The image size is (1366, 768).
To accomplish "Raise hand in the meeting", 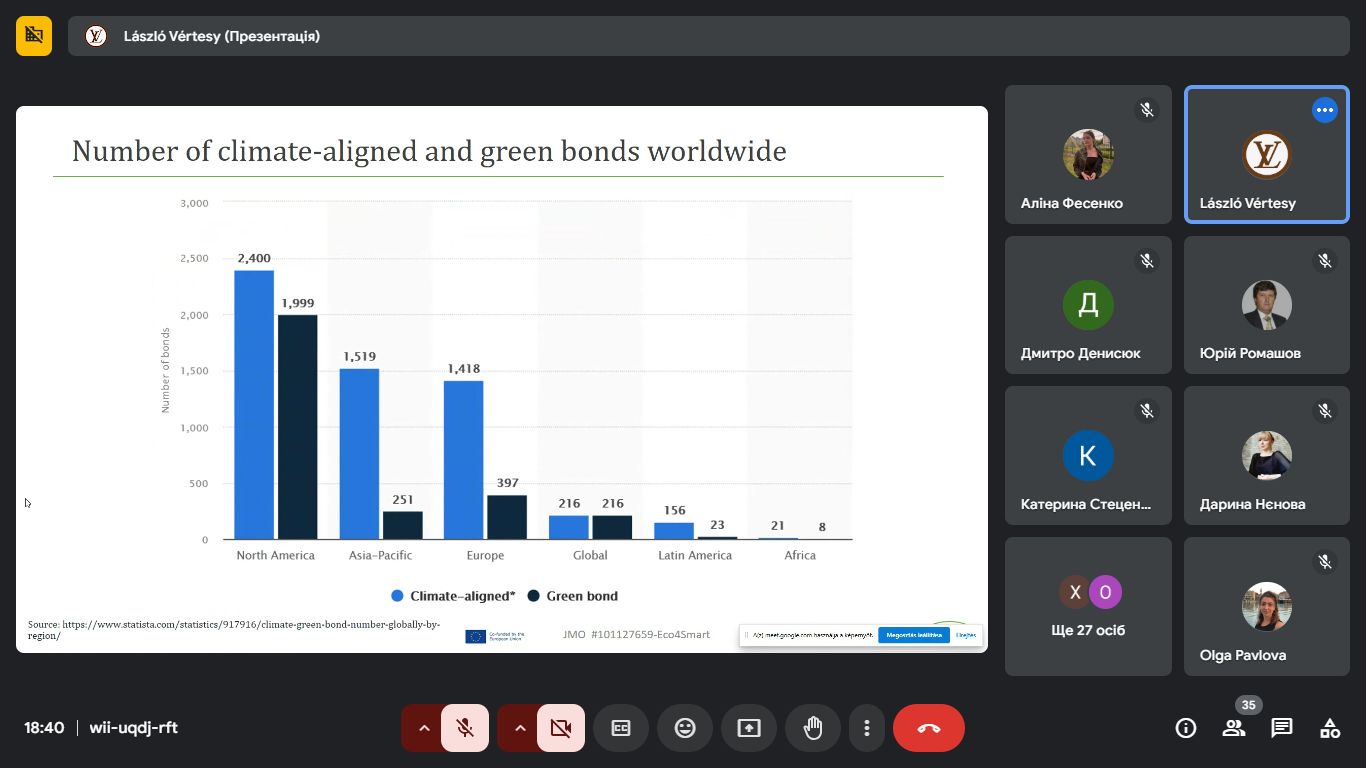I will tap(813, 728).
